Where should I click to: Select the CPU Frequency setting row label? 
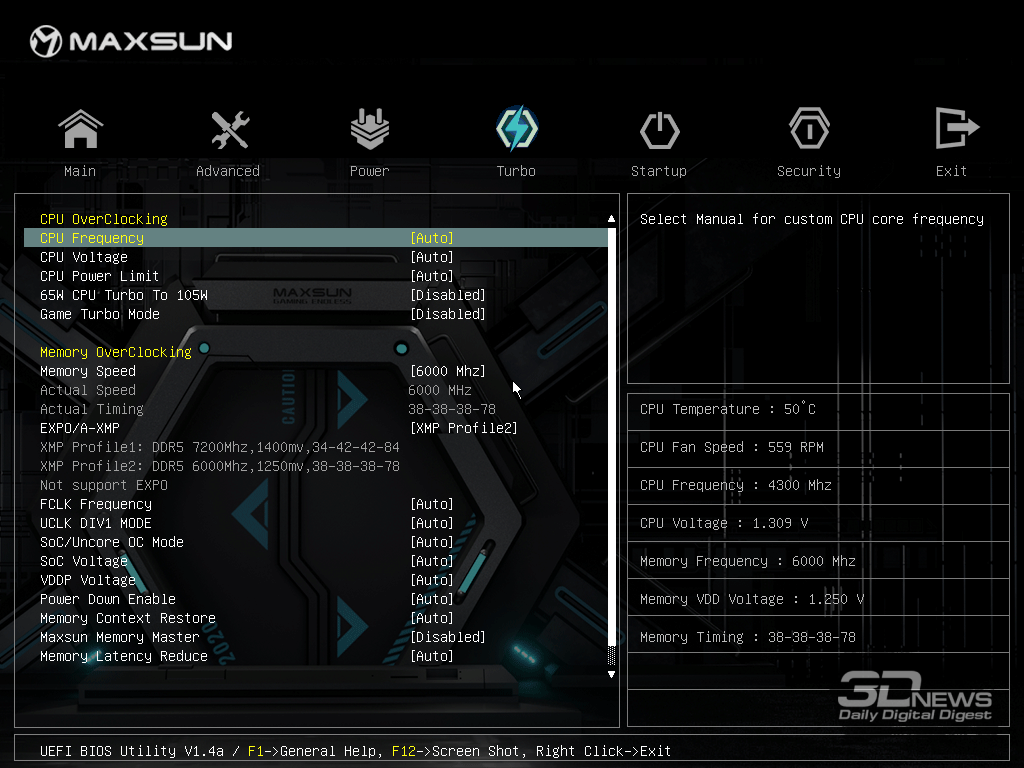click(x=92, y=238)
